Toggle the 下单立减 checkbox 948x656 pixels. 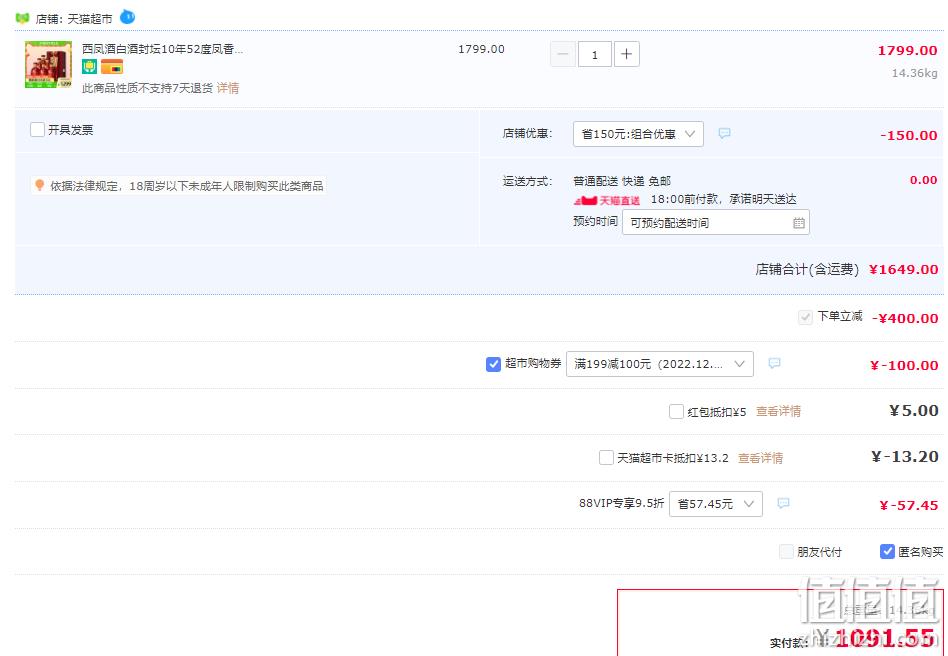(805, 317)
